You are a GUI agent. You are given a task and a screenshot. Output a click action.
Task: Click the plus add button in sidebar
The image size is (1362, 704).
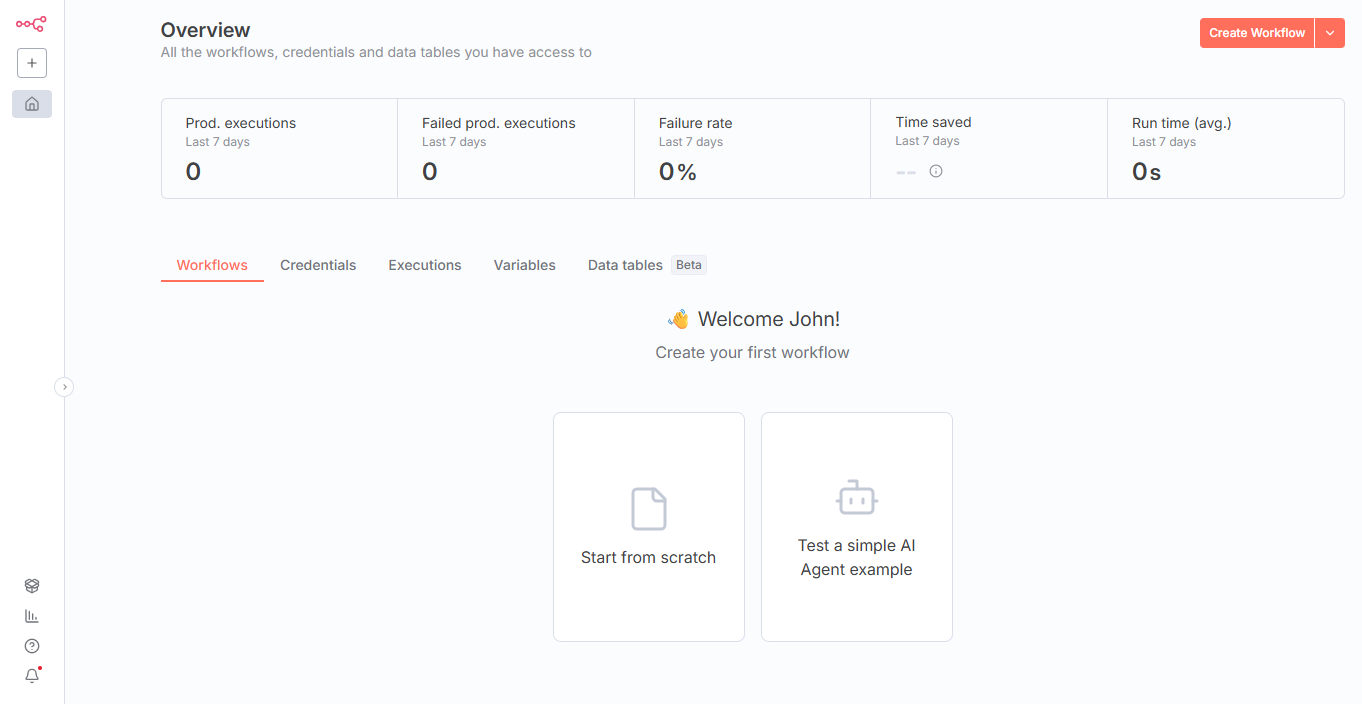[x=32, y=63]
